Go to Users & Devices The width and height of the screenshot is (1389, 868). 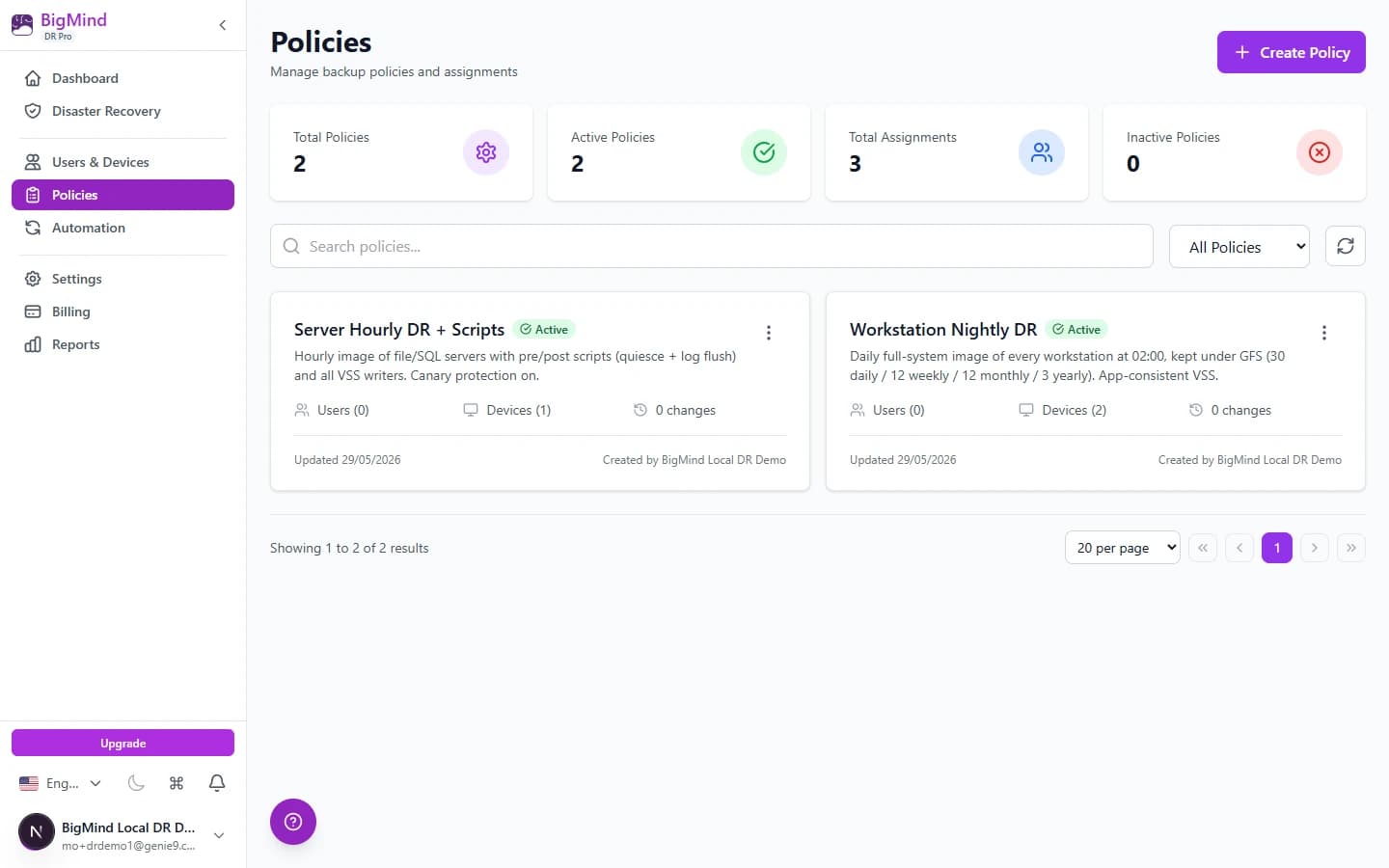click(x=123, y=162)
